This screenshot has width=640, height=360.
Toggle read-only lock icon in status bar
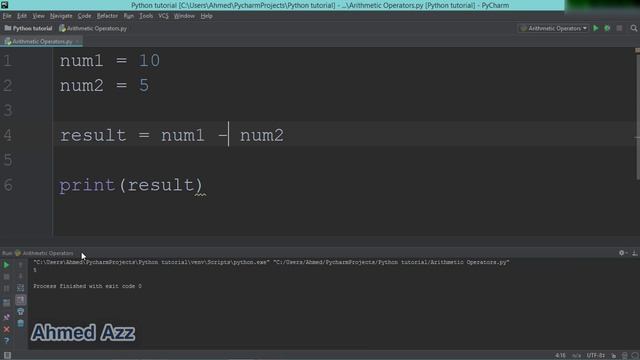tap(613, 356)
